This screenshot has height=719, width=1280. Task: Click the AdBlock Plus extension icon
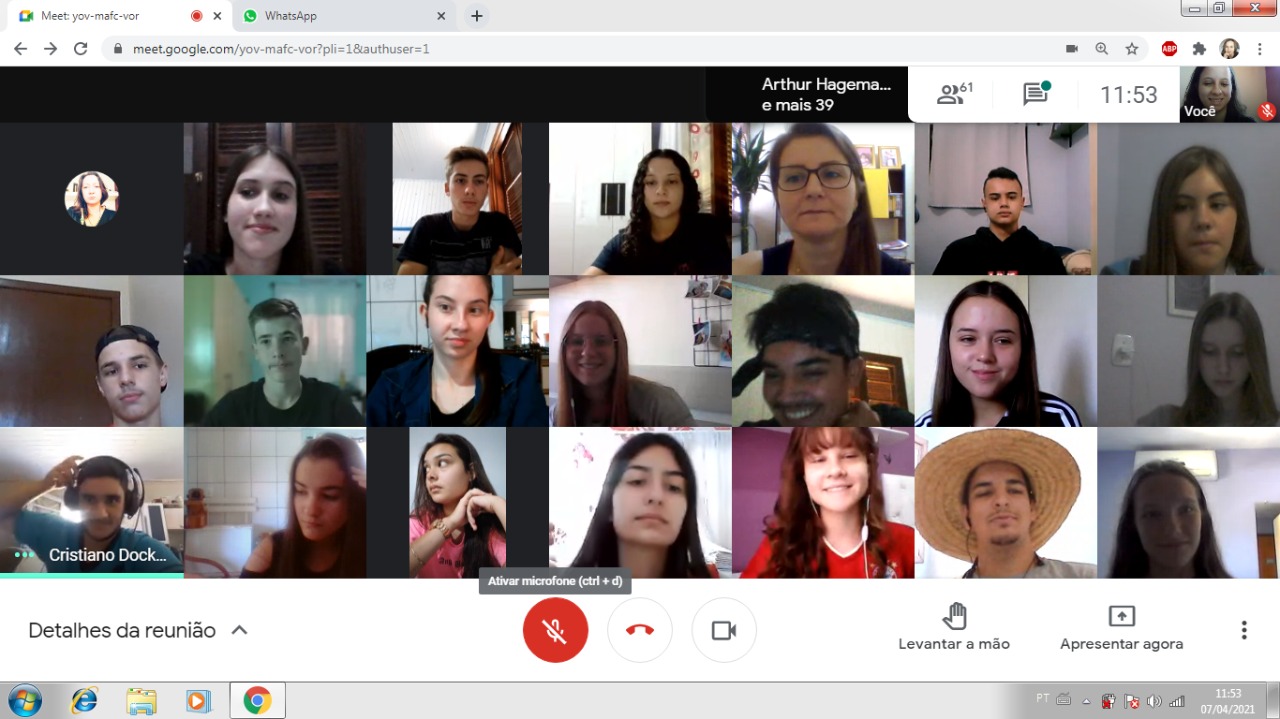[1169, 48]
